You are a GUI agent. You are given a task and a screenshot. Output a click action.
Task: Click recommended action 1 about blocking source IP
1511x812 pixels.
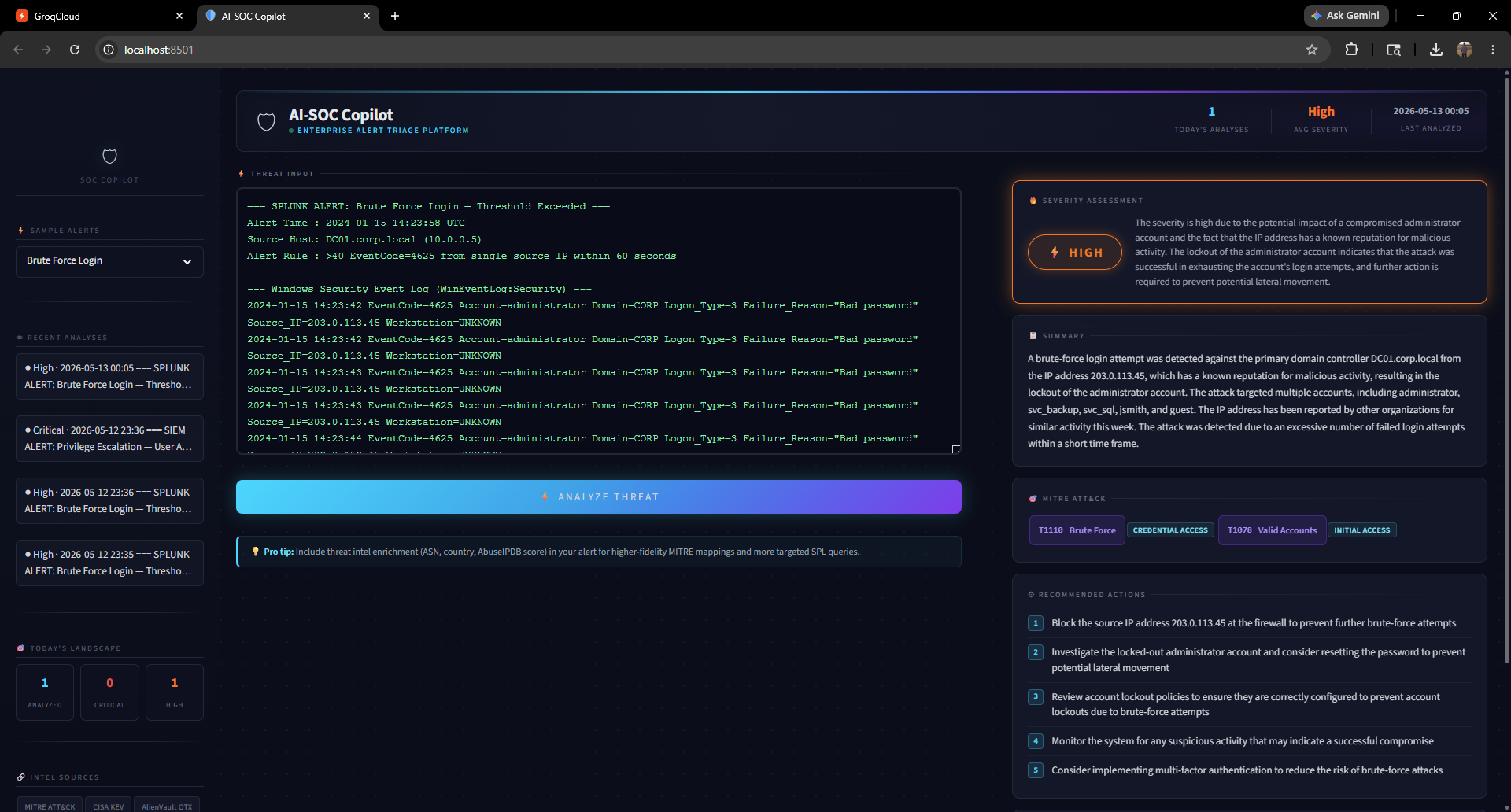pyautogui.click(x=1249, y=623)
